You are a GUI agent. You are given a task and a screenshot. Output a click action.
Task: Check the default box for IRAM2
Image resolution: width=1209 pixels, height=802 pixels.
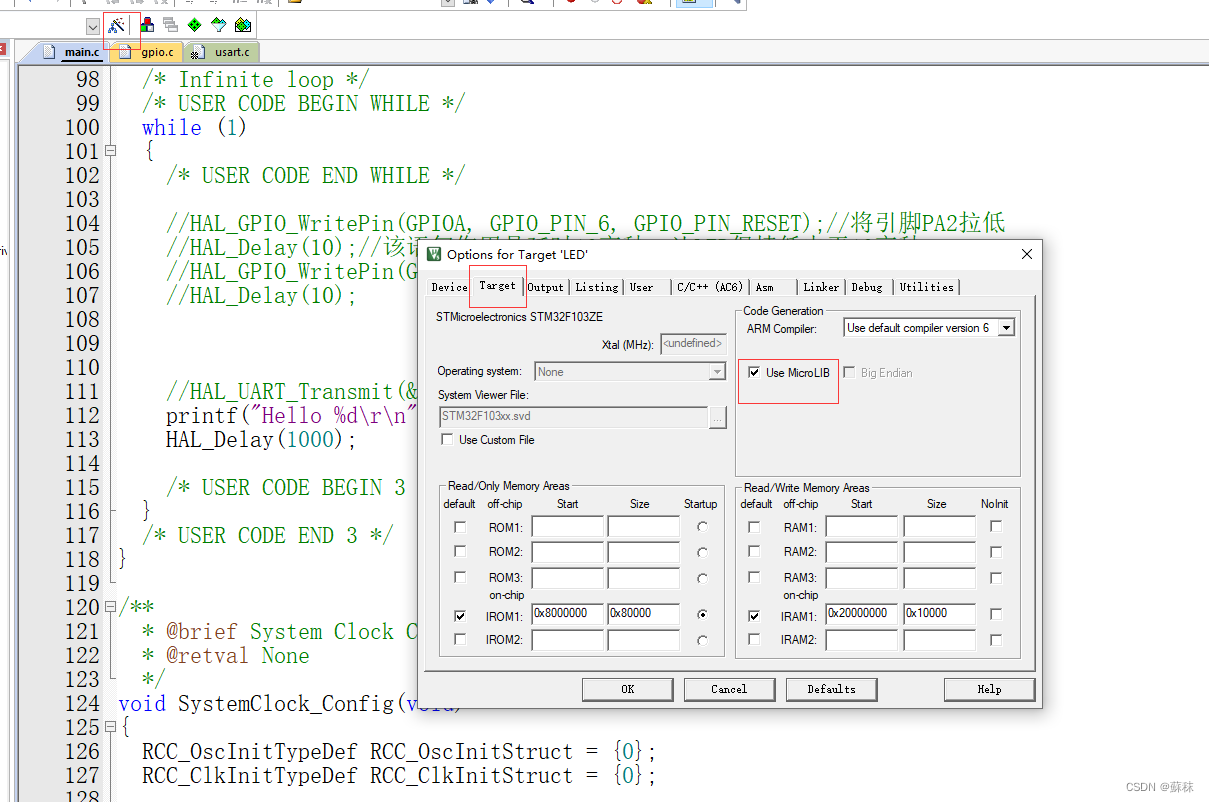[x=754, y=640]
